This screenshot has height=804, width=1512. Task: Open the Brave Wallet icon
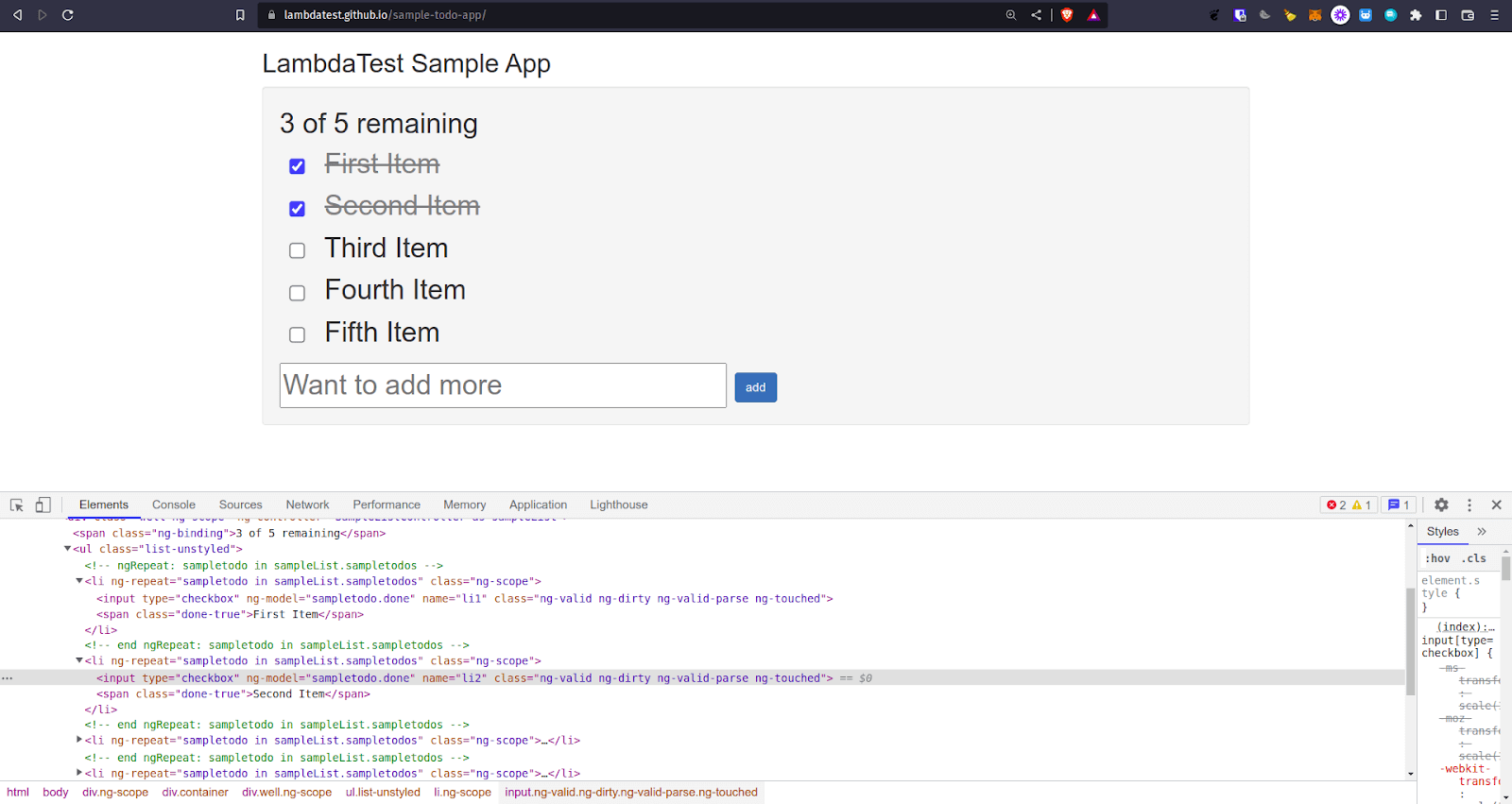pos(1468,15)
